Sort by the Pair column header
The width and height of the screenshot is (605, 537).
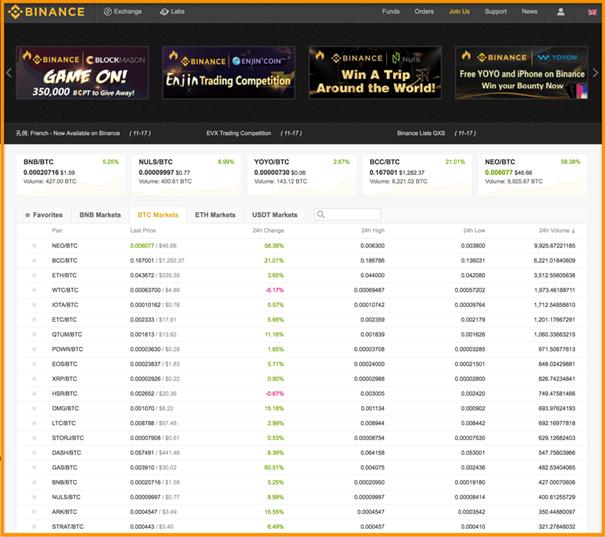[x=57, y=230]
